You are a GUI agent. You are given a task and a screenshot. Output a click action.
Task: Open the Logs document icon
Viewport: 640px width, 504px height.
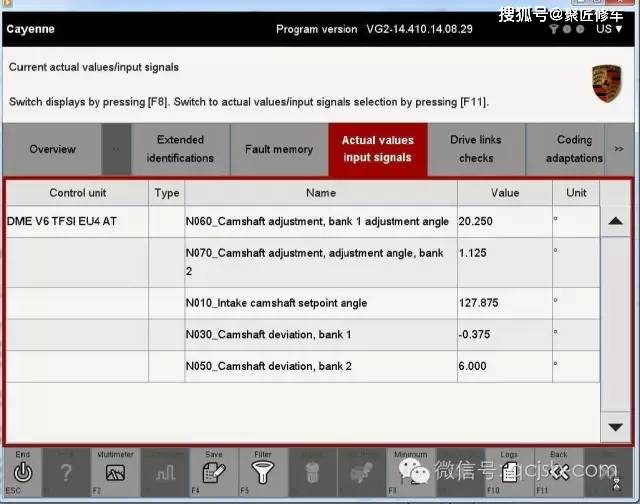509,472
